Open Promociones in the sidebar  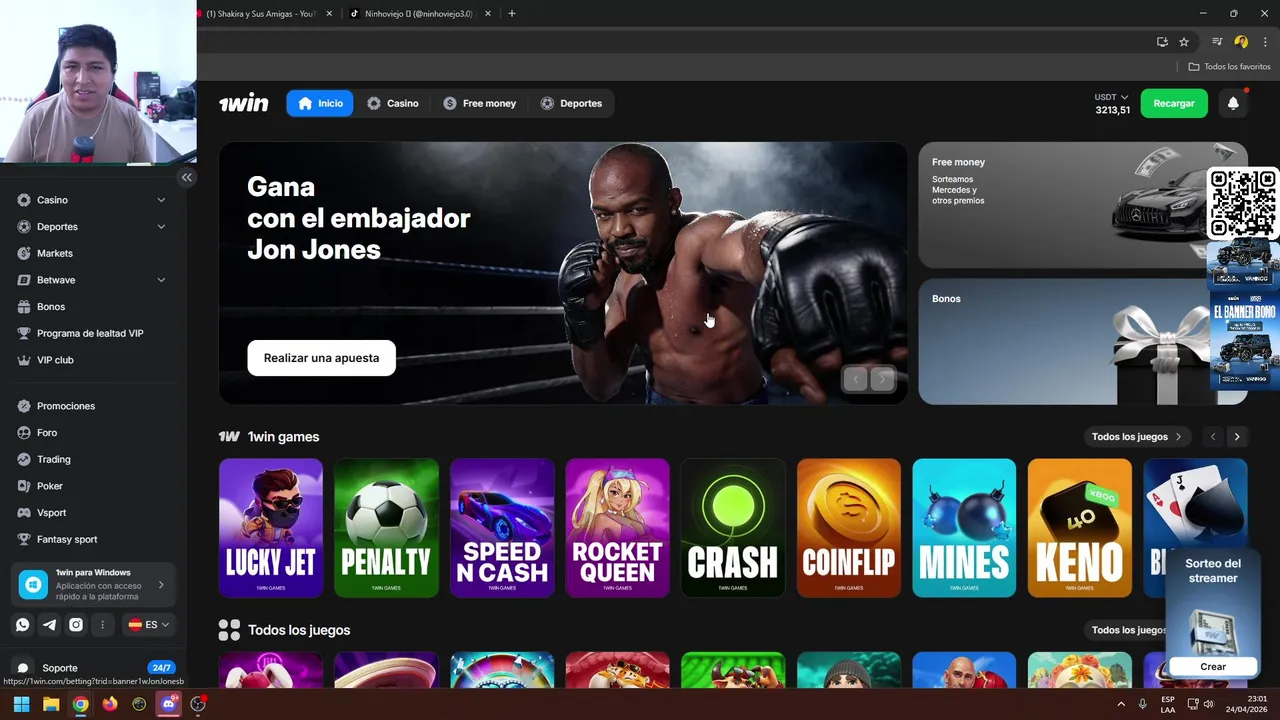[65, 406]
